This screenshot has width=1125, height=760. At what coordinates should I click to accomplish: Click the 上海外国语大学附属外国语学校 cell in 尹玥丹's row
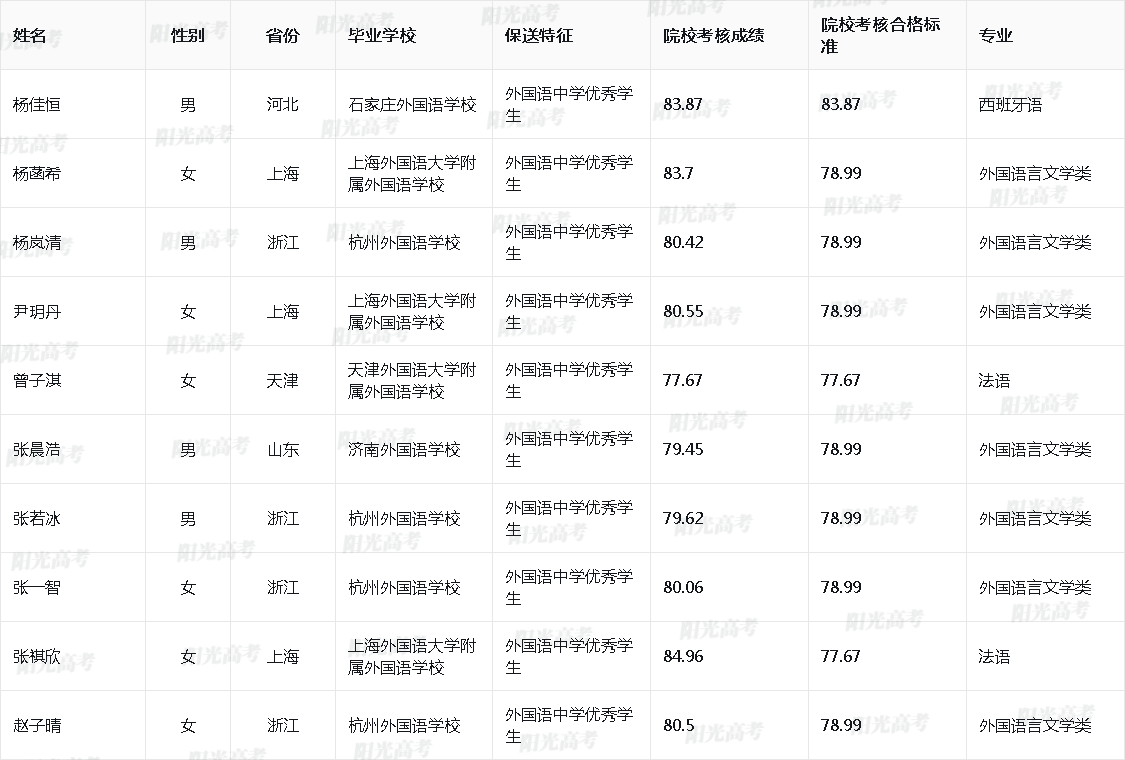click(412, 311)
